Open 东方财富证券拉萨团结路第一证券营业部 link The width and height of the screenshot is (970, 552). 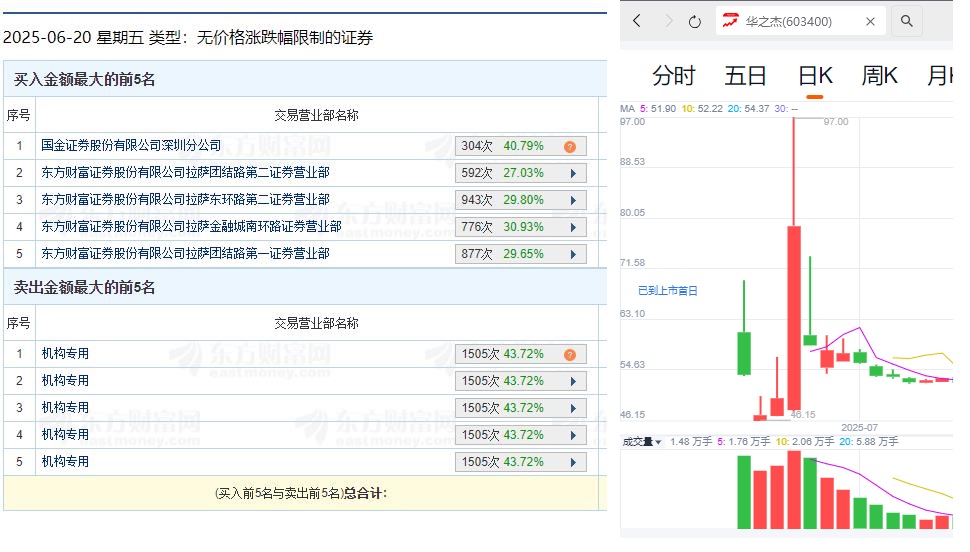click(185, 254)
